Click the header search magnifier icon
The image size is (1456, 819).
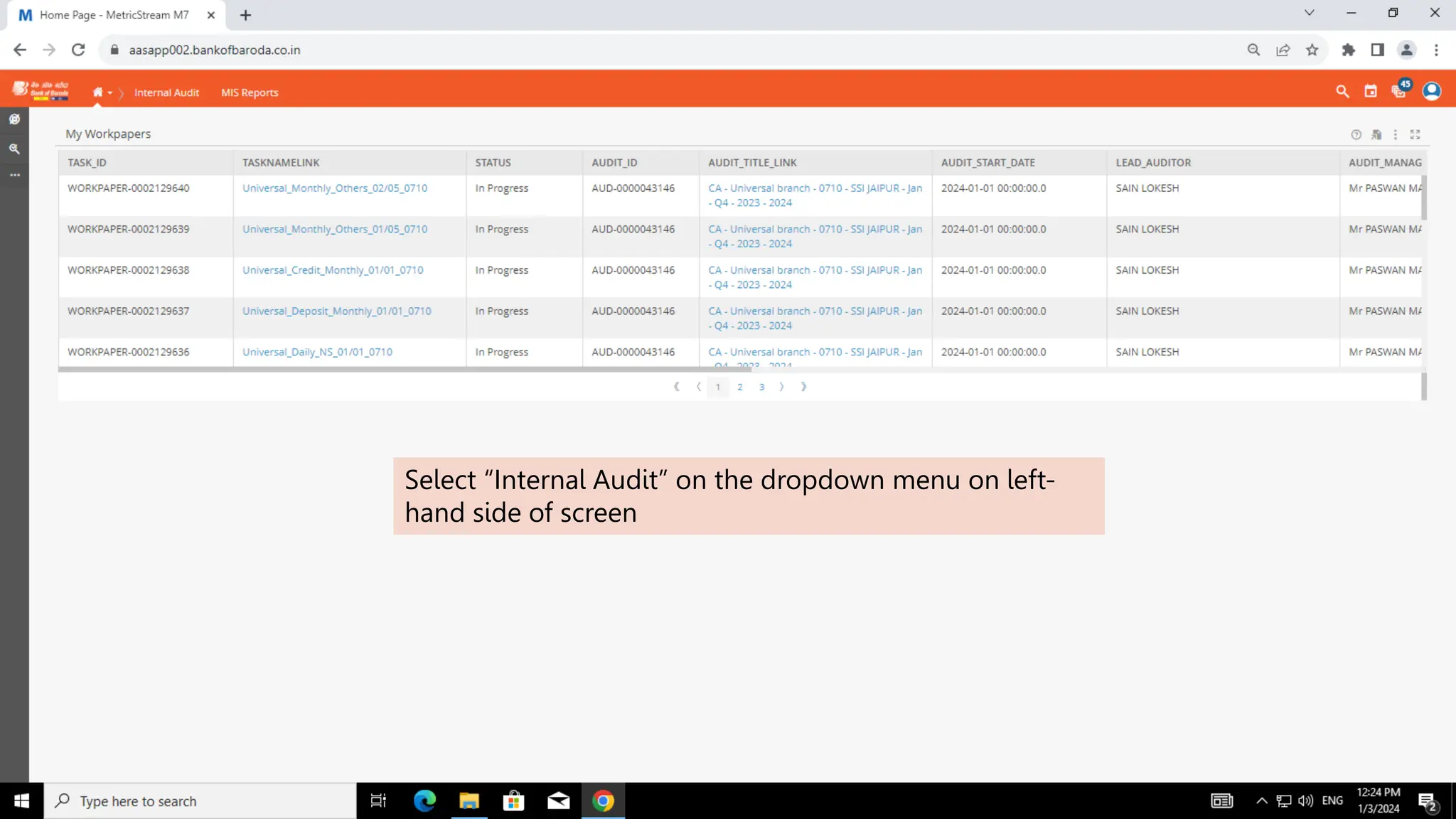click(1342, 91)
